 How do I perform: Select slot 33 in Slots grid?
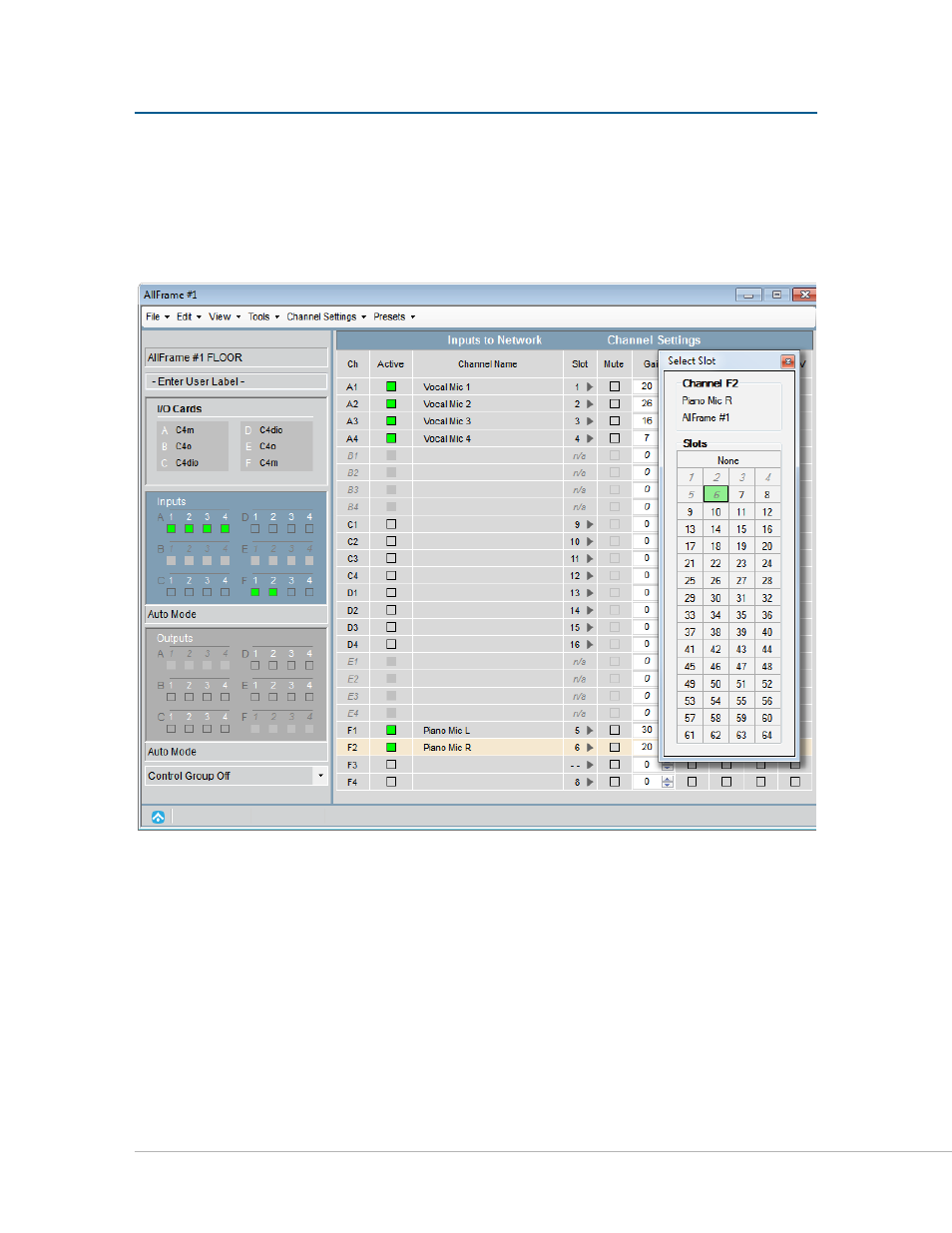pyautogui.click(x=690, y=615)
